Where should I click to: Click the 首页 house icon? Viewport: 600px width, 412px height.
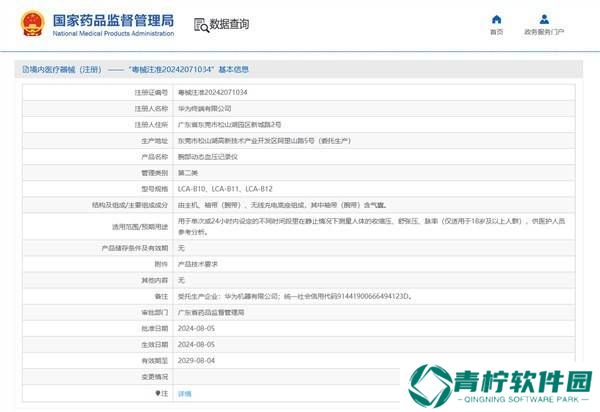tap(497, 19)
